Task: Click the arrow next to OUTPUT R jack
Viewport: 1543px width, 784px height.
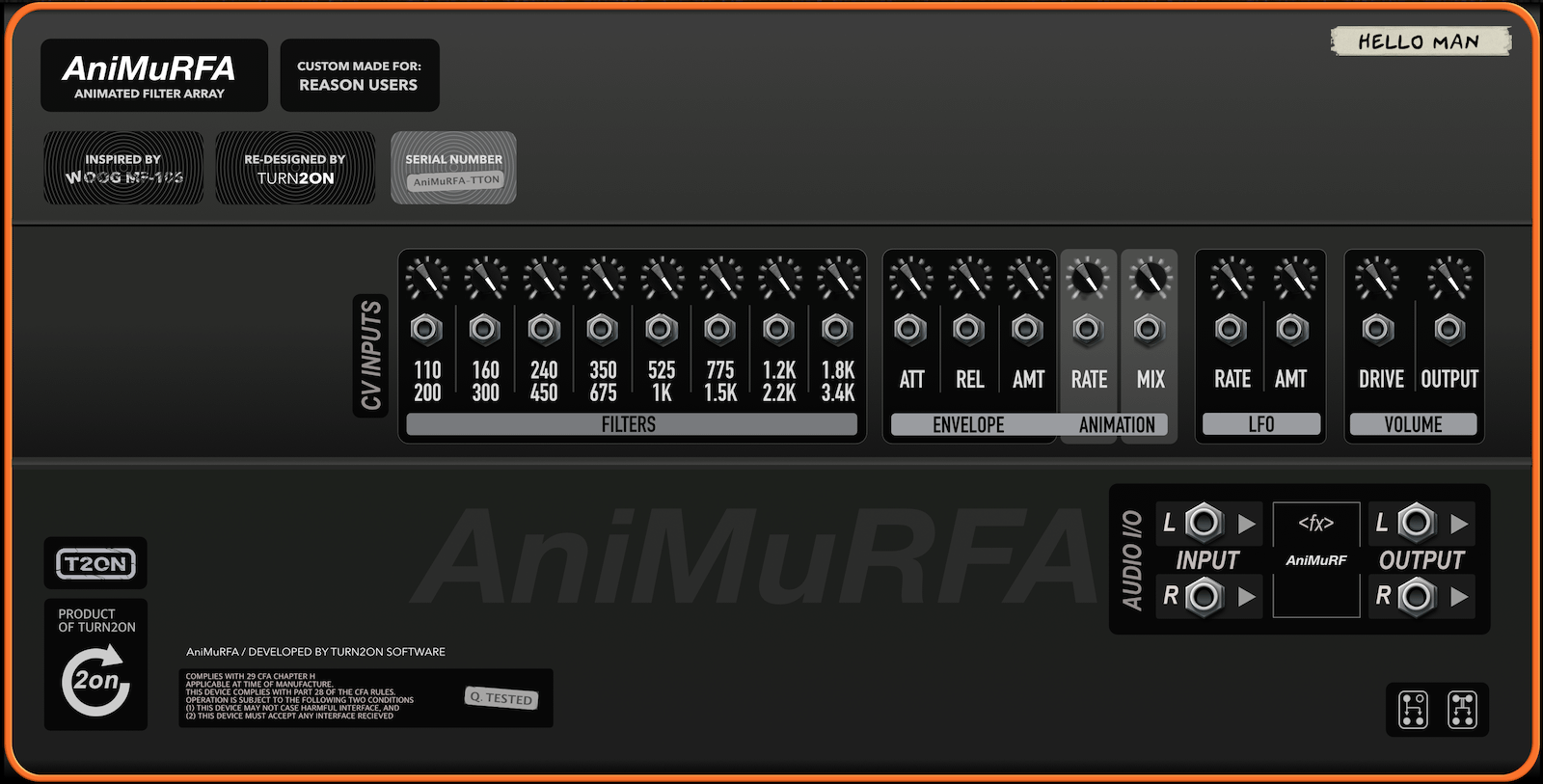Action: point(1459,597)
